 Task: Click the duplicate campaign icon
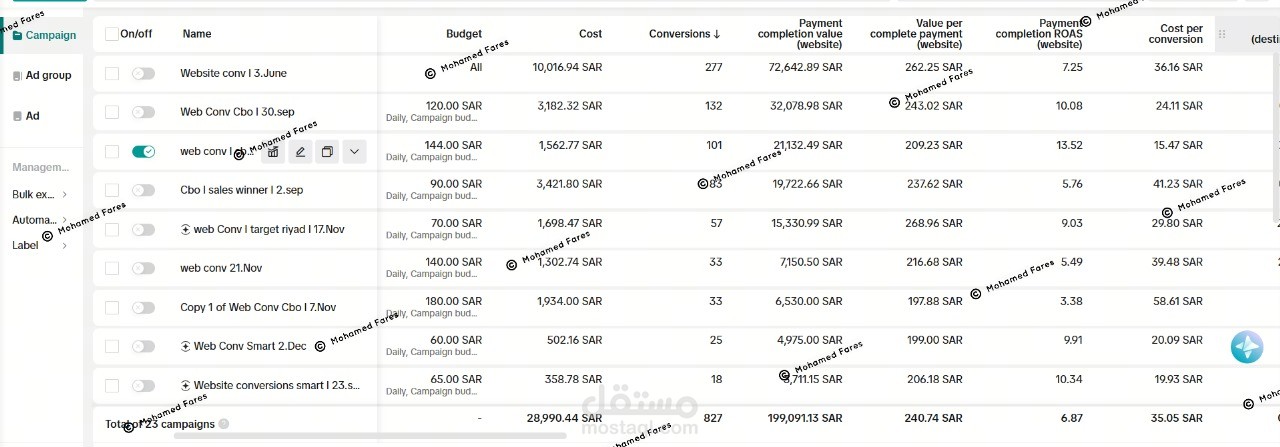[327, 152]
